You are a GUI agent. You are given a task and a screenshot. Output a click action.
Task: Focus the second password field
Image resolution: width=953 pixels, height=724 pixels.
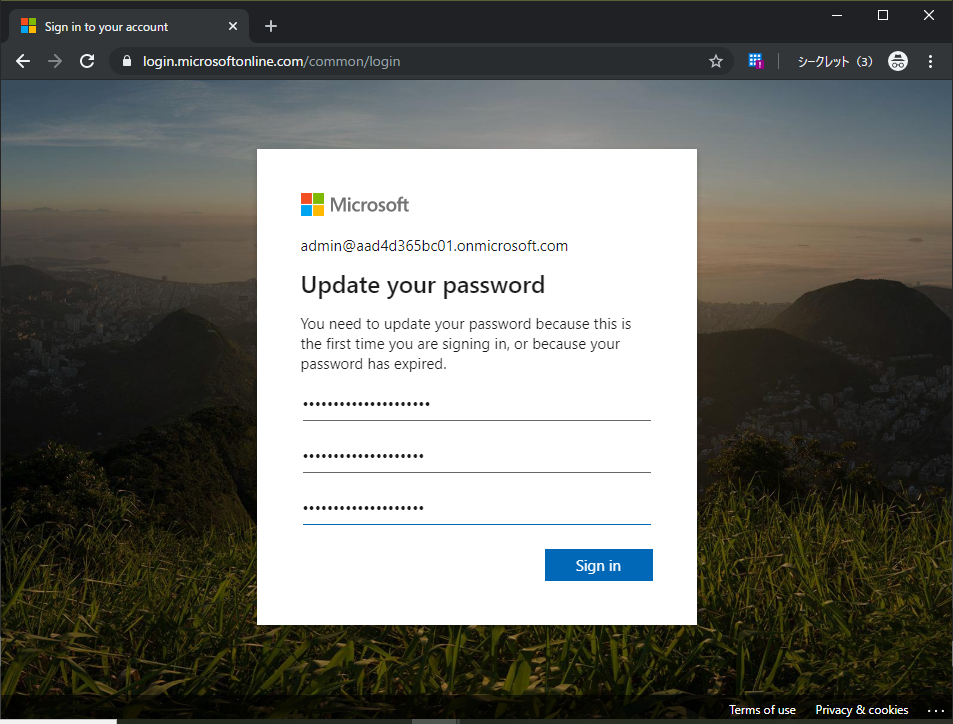click(476, 456)
